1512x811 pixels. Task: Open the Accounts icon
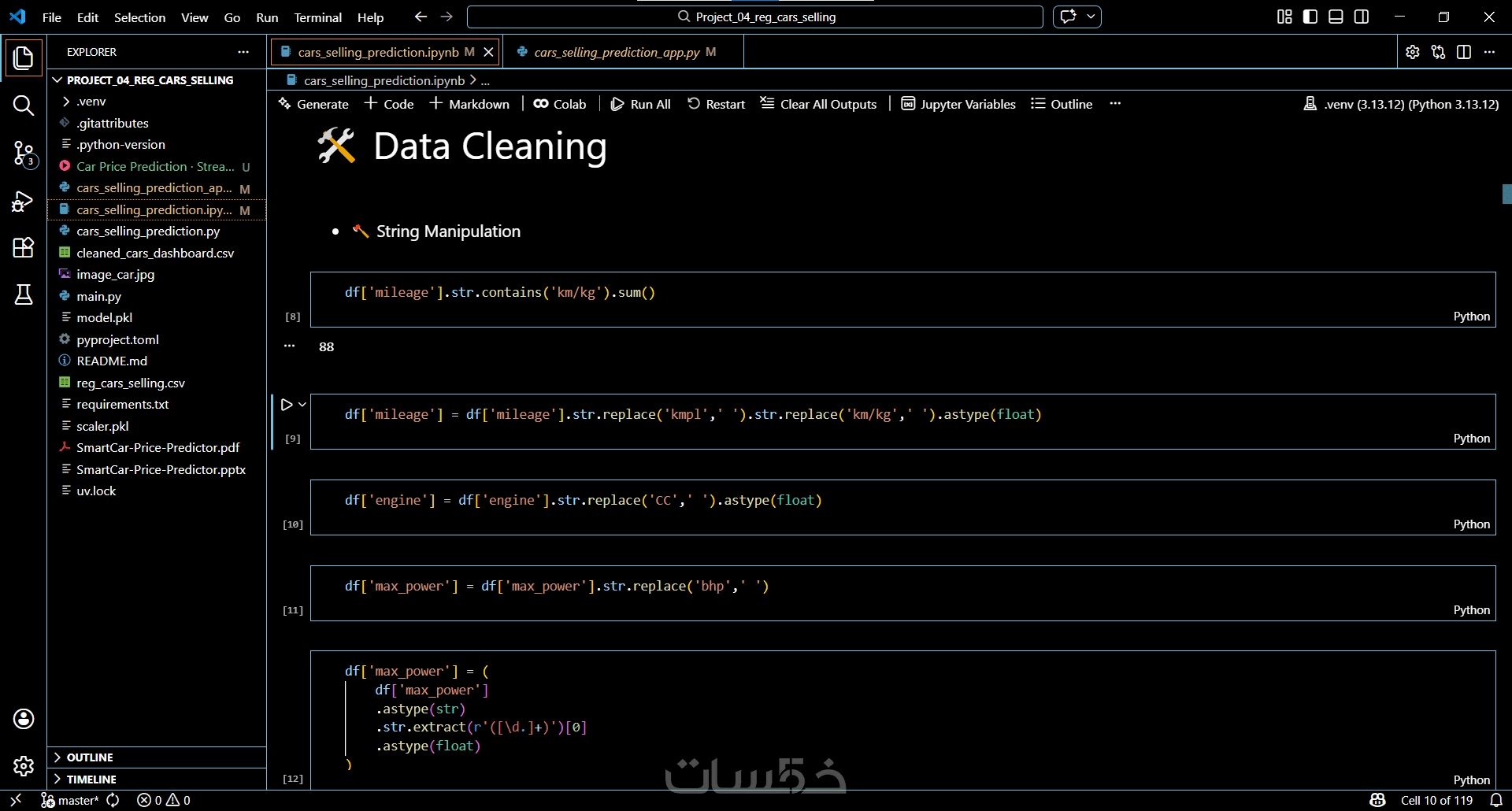(x=24, y=718)
